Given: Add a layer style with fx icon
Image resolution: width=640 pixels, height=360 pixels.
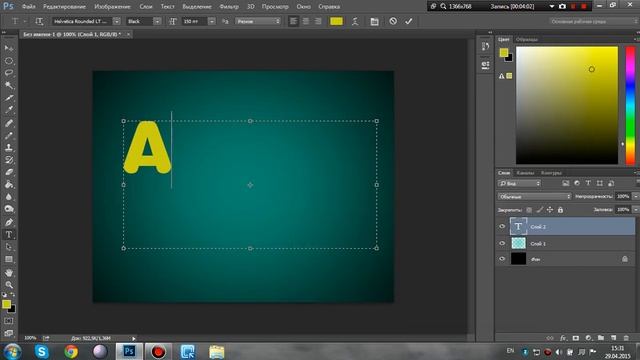Looking at the screenshot, I should pos(563,338).
